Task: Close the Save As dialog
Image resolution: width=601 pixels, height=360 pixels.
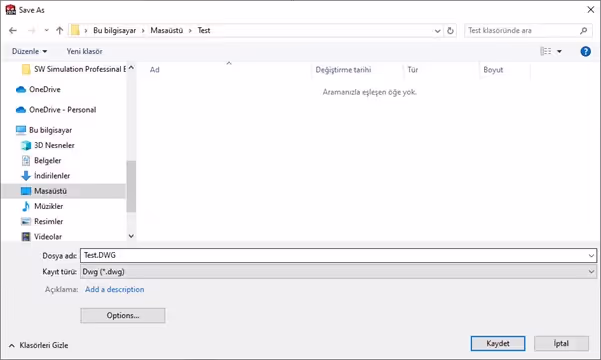Action: pyautogui.click(x=591, y=10)
